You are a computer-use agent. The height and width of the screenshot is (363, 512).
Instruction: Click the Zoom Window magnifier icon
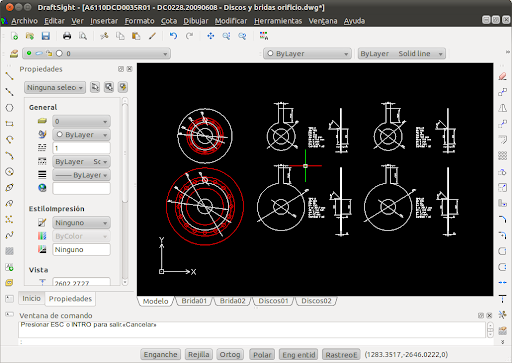click(227, 36)
